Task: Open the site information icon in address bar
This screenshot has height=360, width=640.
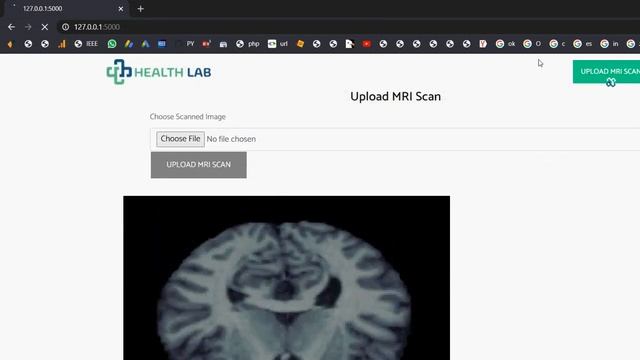Action: click(x=65, y=27)
